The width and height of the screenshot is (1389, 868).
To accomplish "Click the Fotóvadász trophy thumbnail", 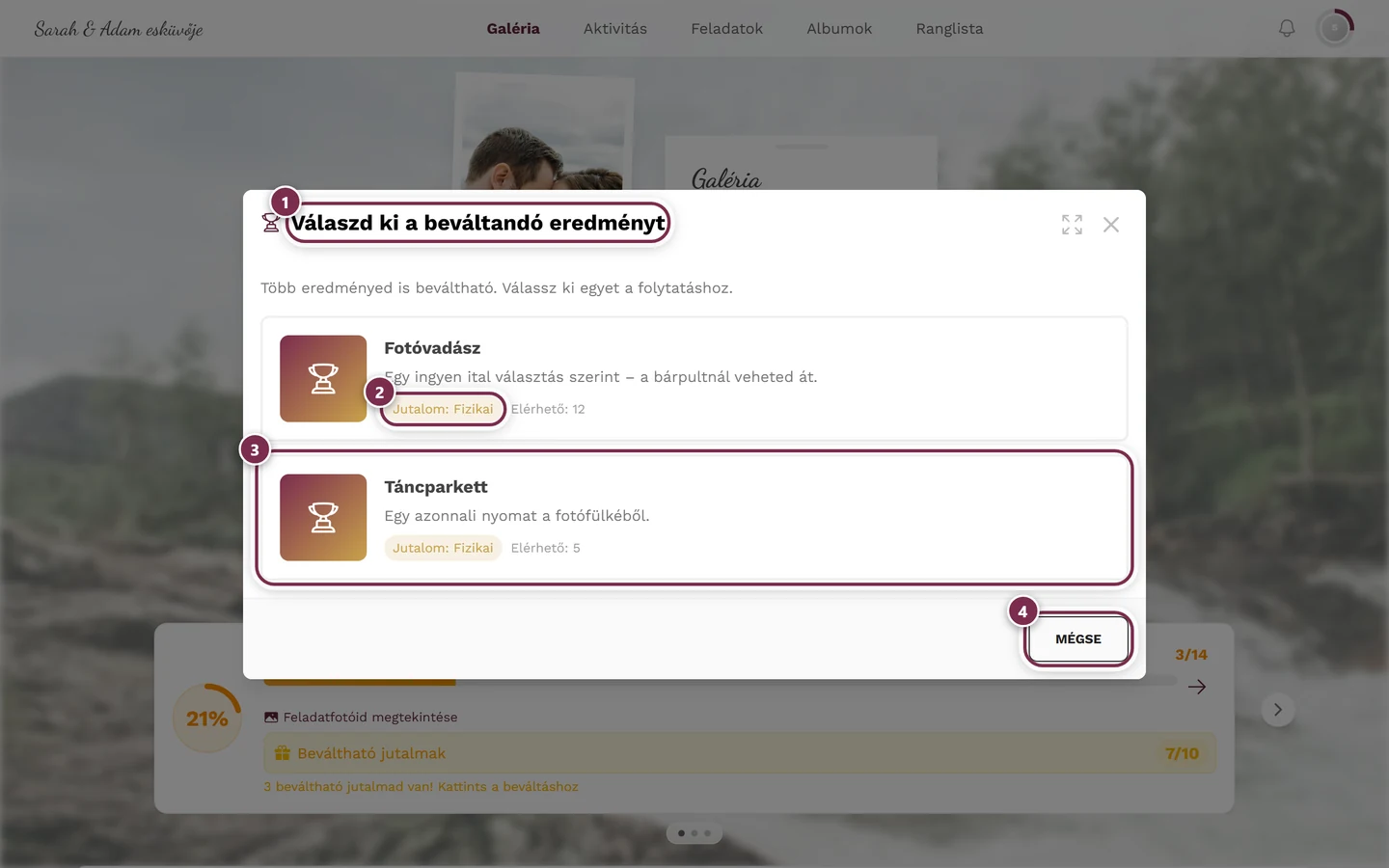I will (323, 379).
